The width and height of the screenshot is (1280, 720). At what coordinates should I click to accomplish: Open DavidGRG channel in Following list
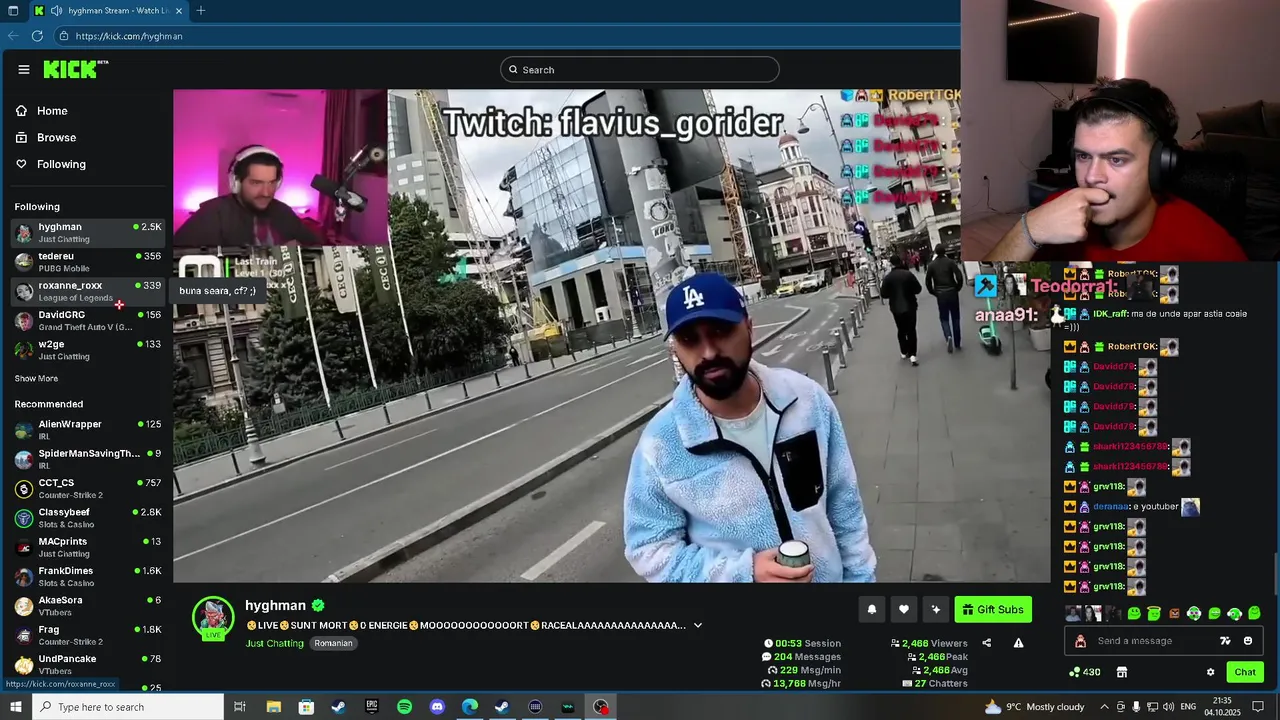point(89,320)
